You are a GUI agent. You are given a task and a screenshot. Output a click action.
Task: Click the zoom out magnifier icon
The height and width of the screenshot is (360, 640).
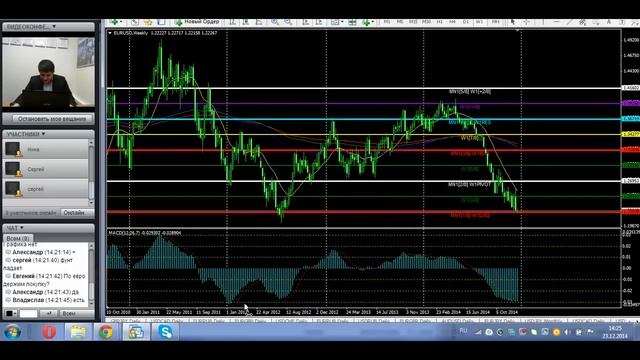click(288, 22)
